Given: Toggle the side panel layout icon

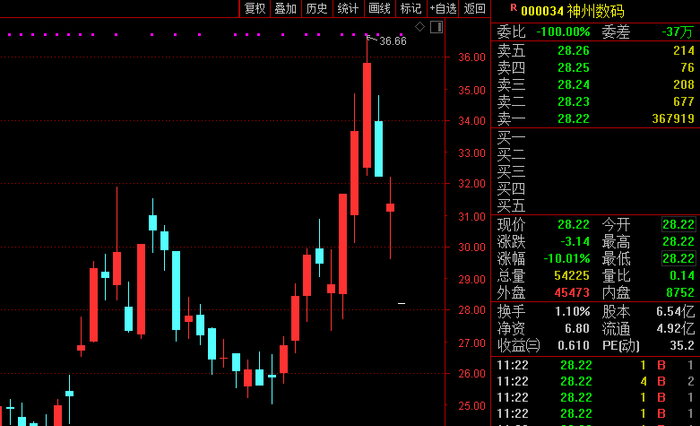Looking at the screenshot, I should tap(436, 27).
